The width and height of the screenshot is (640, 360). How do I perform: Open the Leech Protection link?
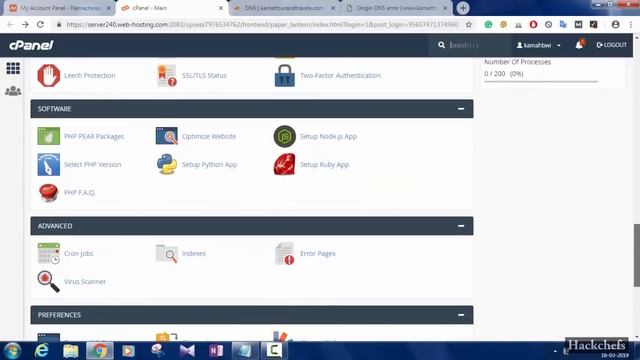(x=90, y=76)
